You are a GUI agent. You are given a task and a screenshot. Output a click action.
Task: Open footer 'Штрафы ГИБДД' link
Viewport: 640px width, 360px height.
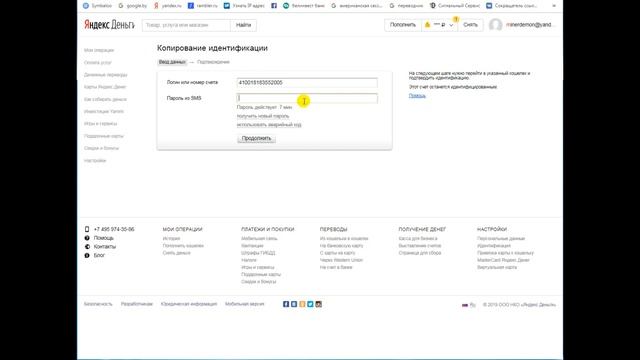(258, 253)
